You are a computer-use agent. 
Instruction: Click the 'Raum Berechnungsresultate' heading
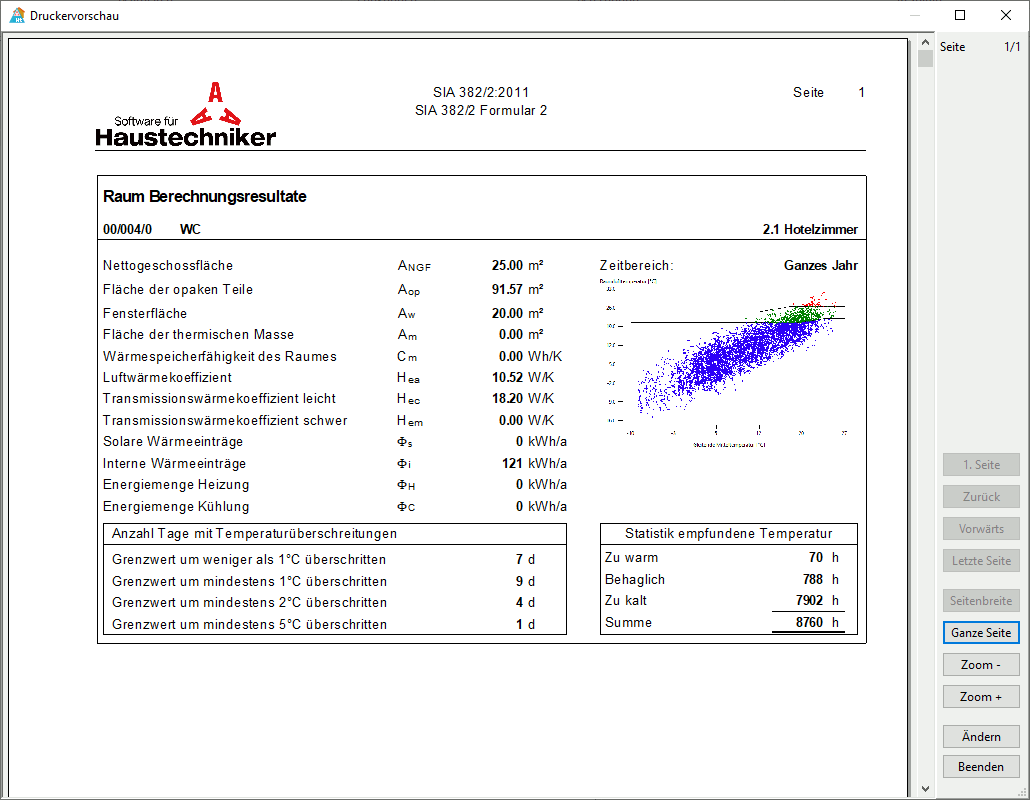pyautogui.click(x=204, y=196)
